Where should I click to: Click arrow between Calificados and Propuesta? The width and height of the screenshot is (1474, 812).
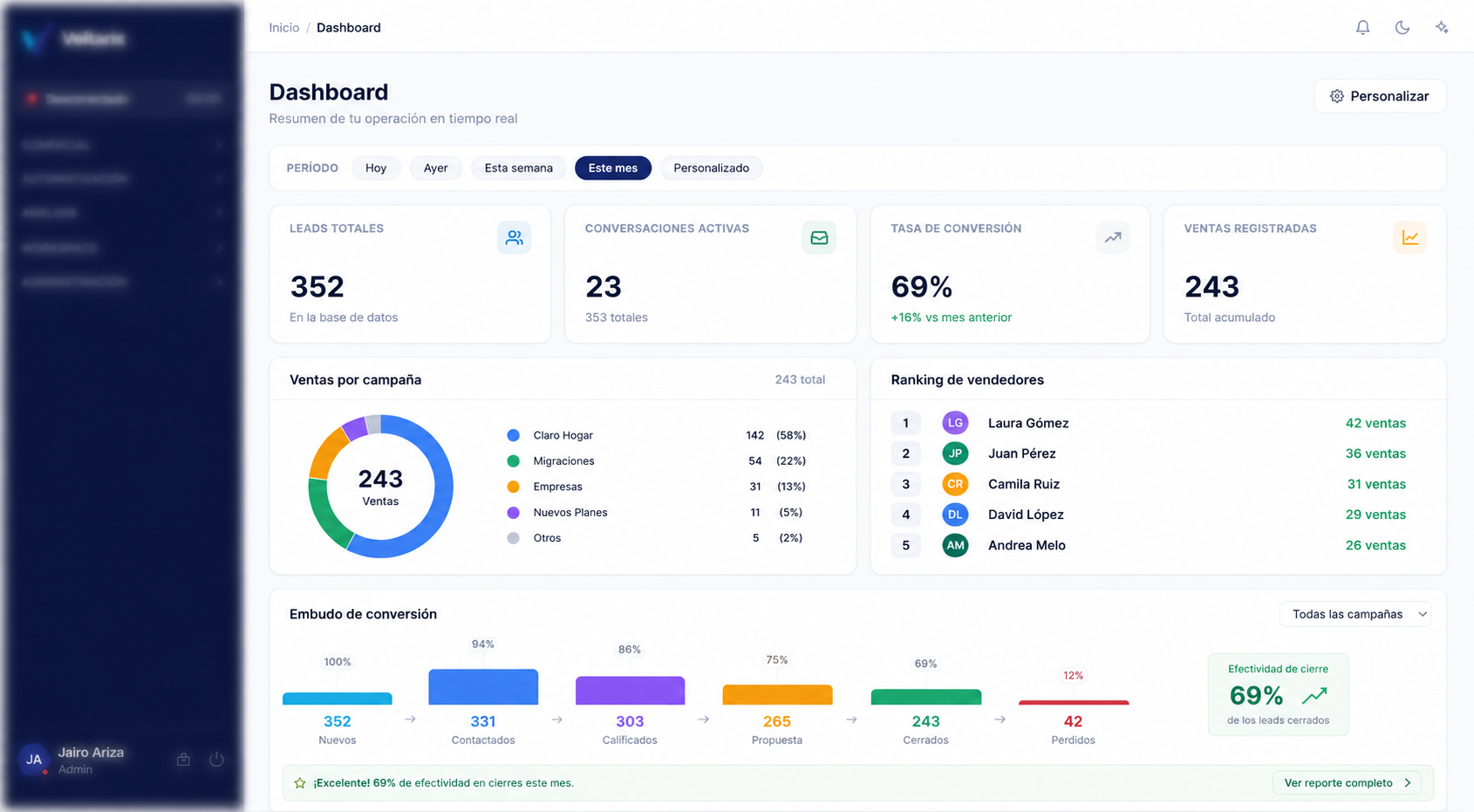pyautogui.click(x=703, y=720)
